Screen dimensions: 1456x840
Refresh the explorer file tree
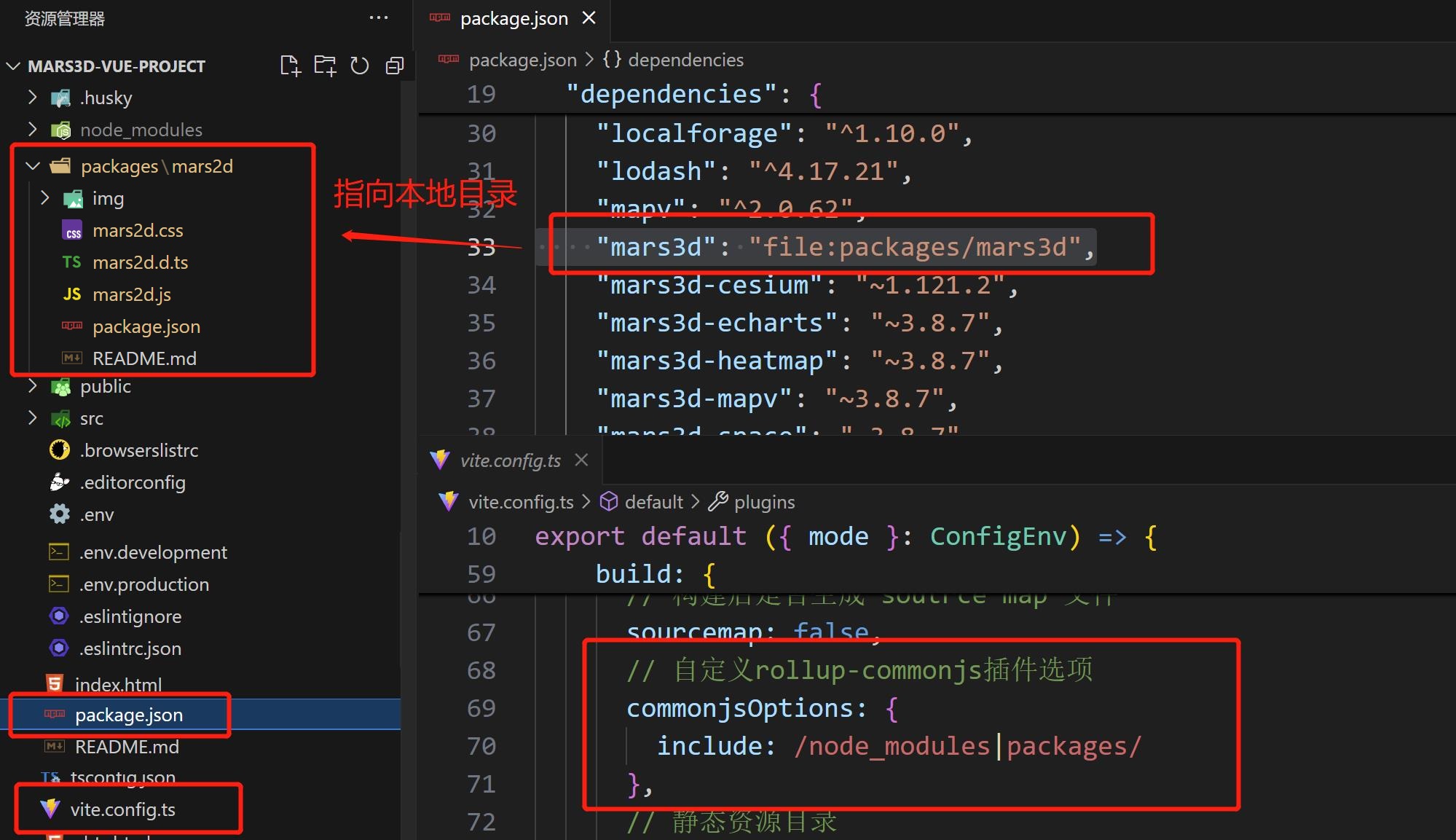[360, 66]
